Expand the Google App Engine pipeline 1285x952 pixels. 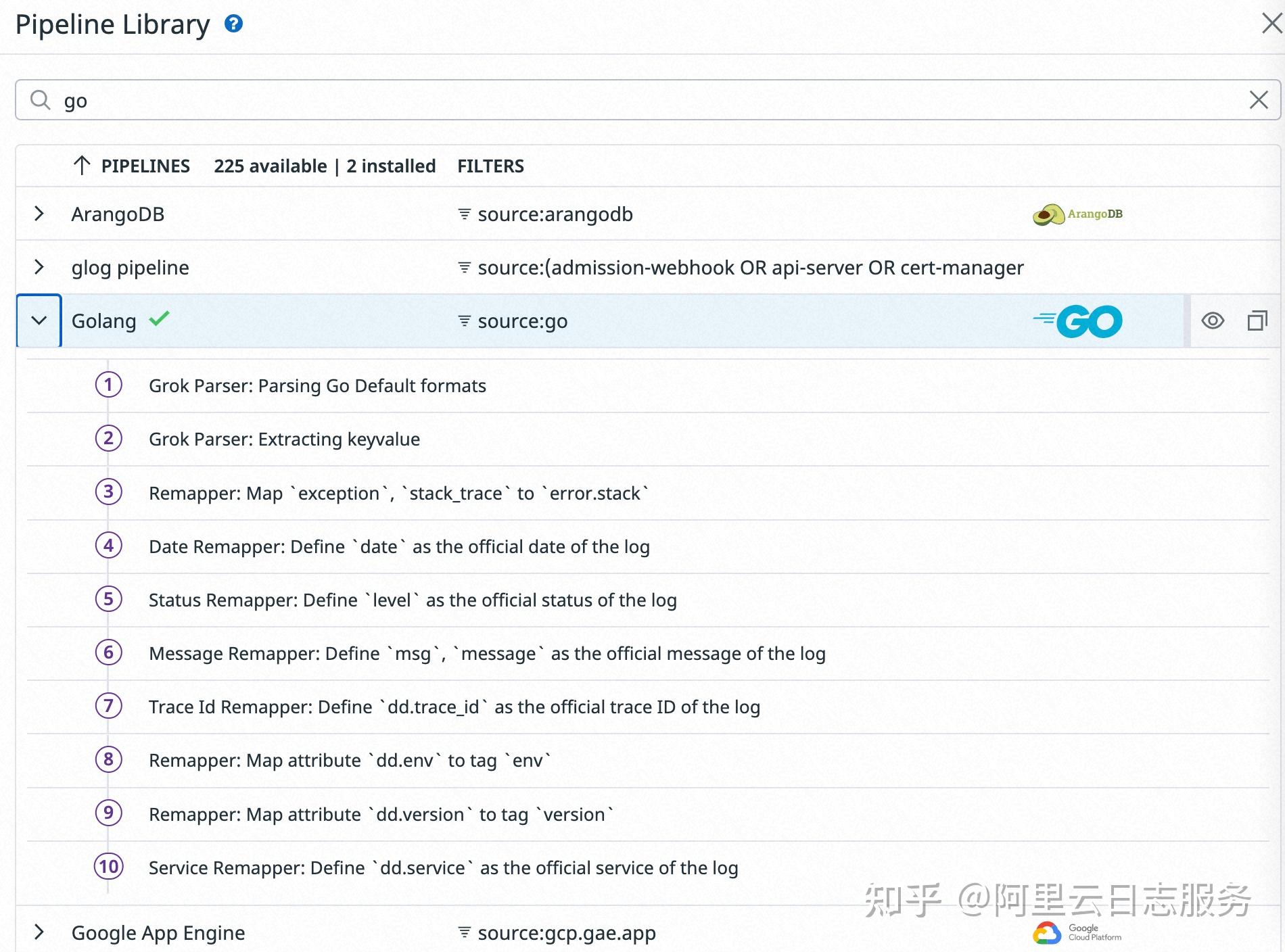coord(39,932)
